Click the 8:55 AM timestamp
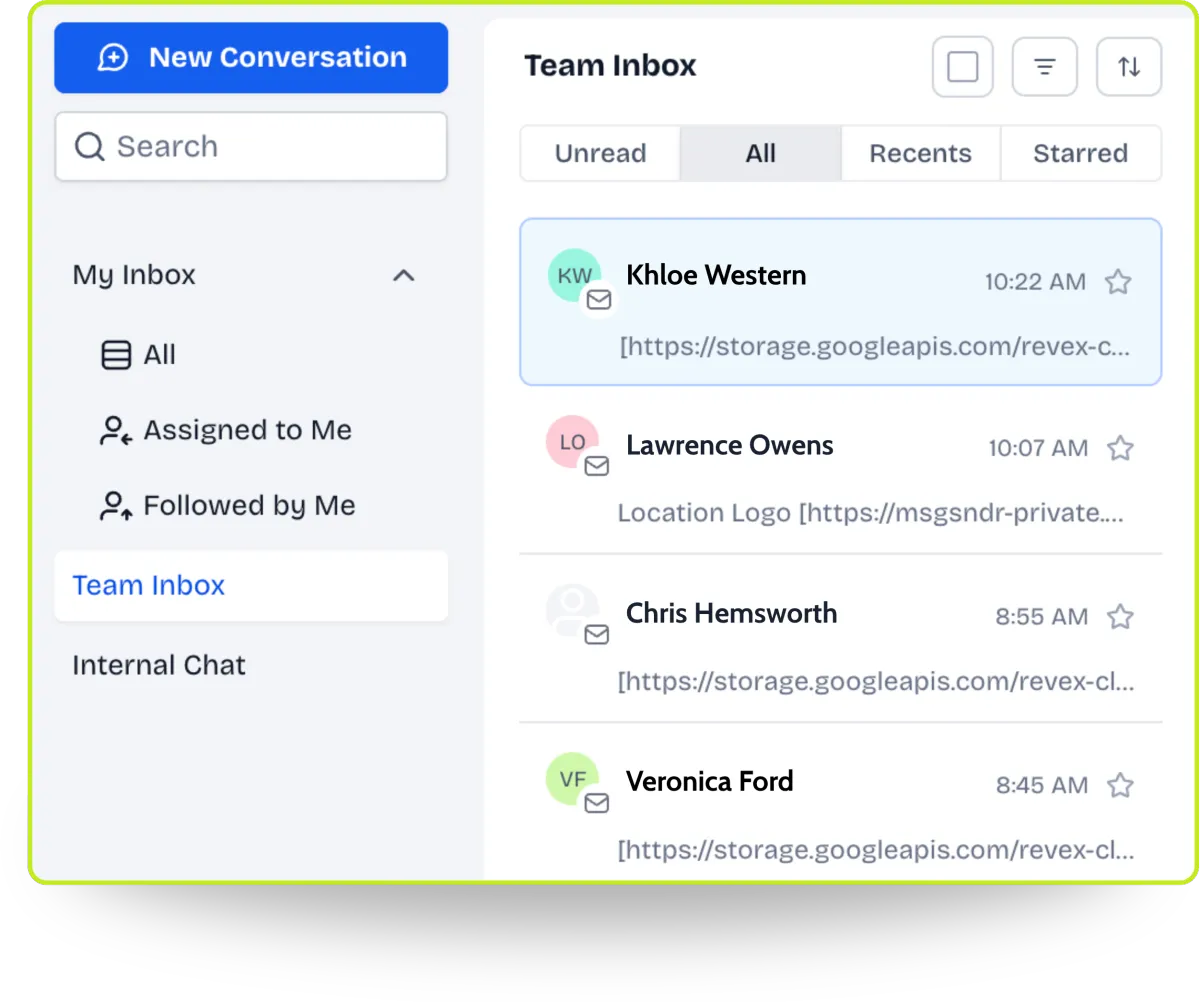The image size is (1200, 1002). pos(1041,616)
